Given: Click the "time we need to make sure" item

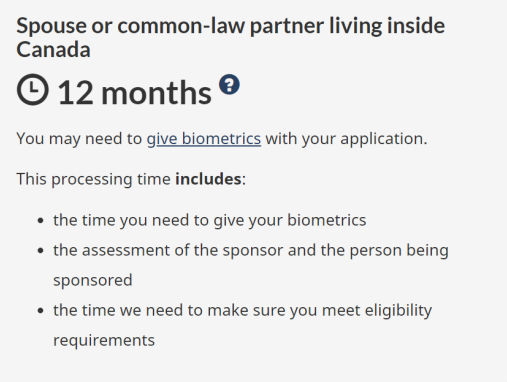Looking at the screenshot, I should click(x=243, y=325).
